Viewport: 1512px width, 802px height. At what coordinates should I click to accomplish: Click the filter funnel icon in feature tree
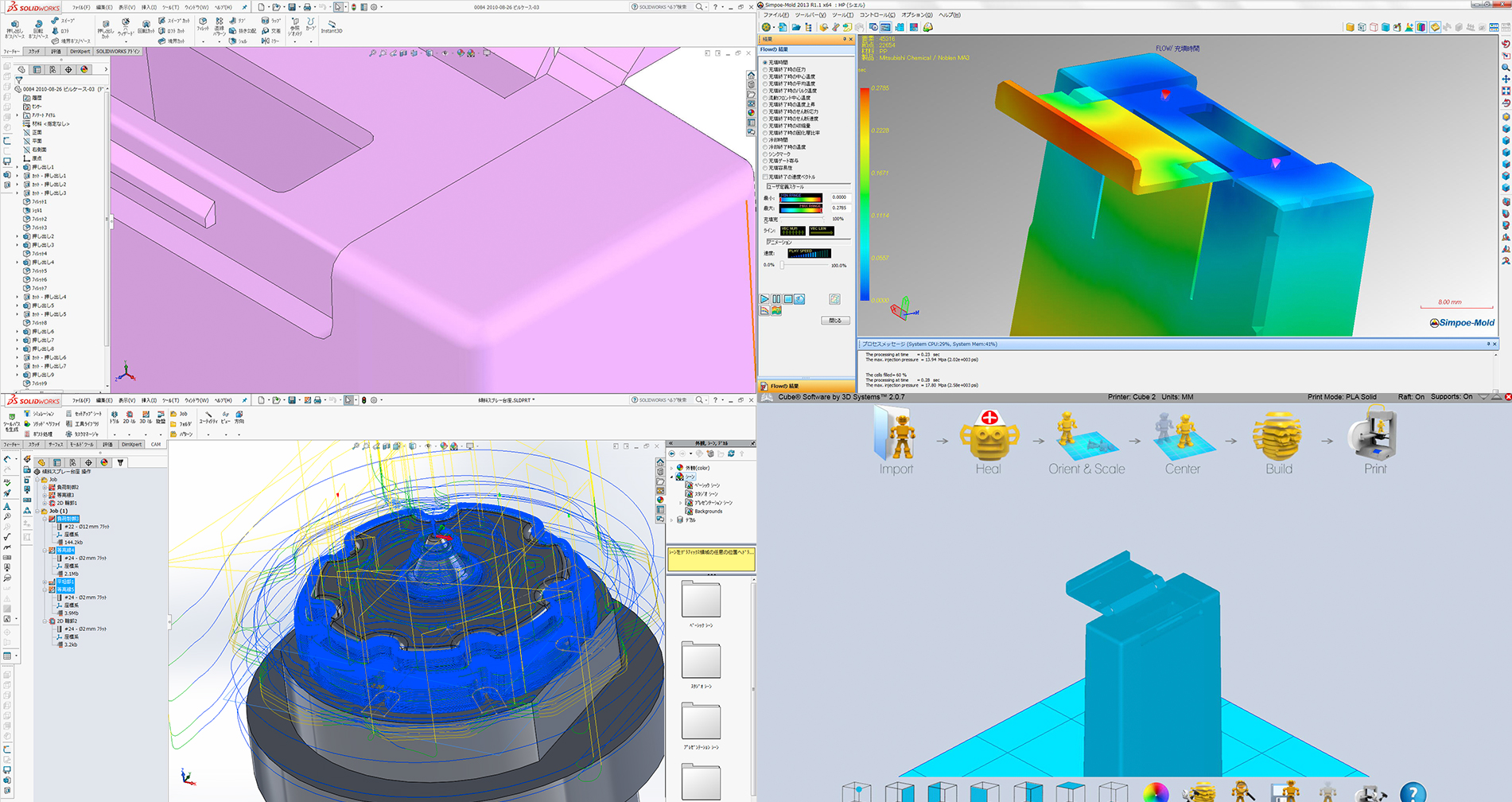pos(19,80)
